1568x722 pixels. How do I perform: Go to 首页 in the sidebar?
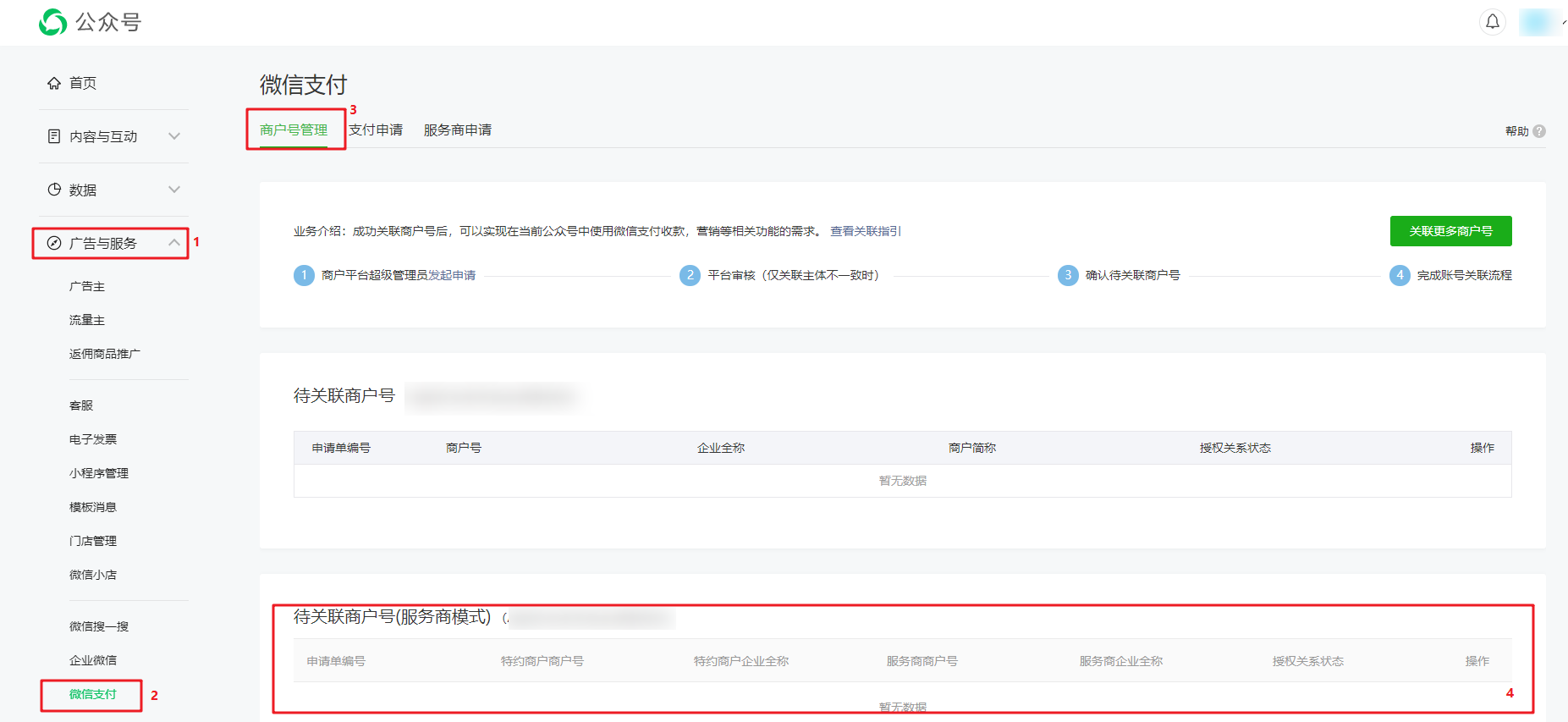[83, 83]
